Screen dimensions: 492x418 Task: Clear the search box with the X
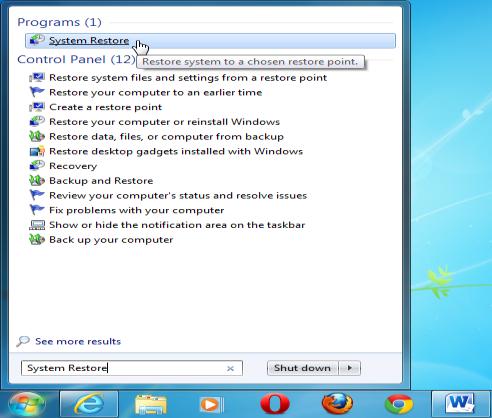(230, 368)
